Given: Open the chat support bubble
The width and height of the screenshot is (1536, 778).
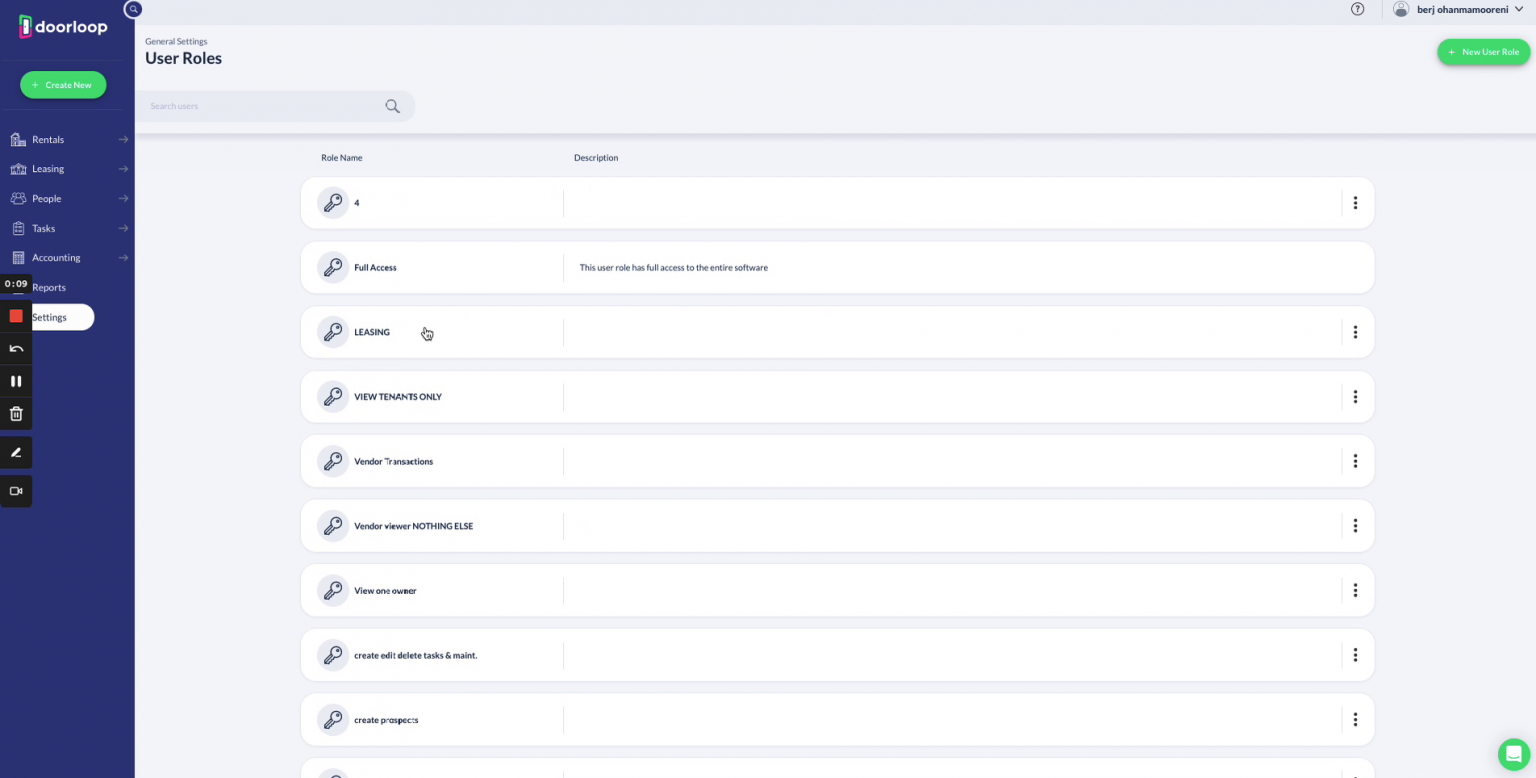Looking at the screenshot, I should click(1513, 754).
